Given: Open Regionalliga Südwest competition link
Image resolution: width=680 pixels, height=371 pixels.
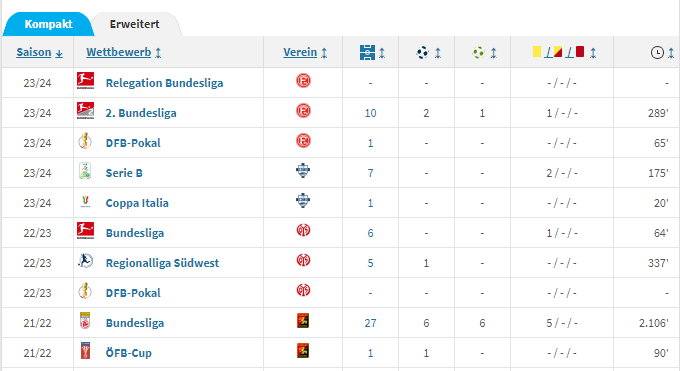Looking at the screenshot, I should point(162,263).
